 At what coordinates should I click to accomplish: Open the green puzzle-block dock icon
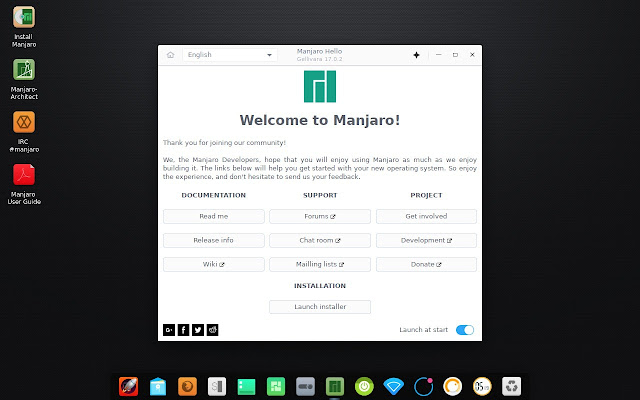[276, 386]
